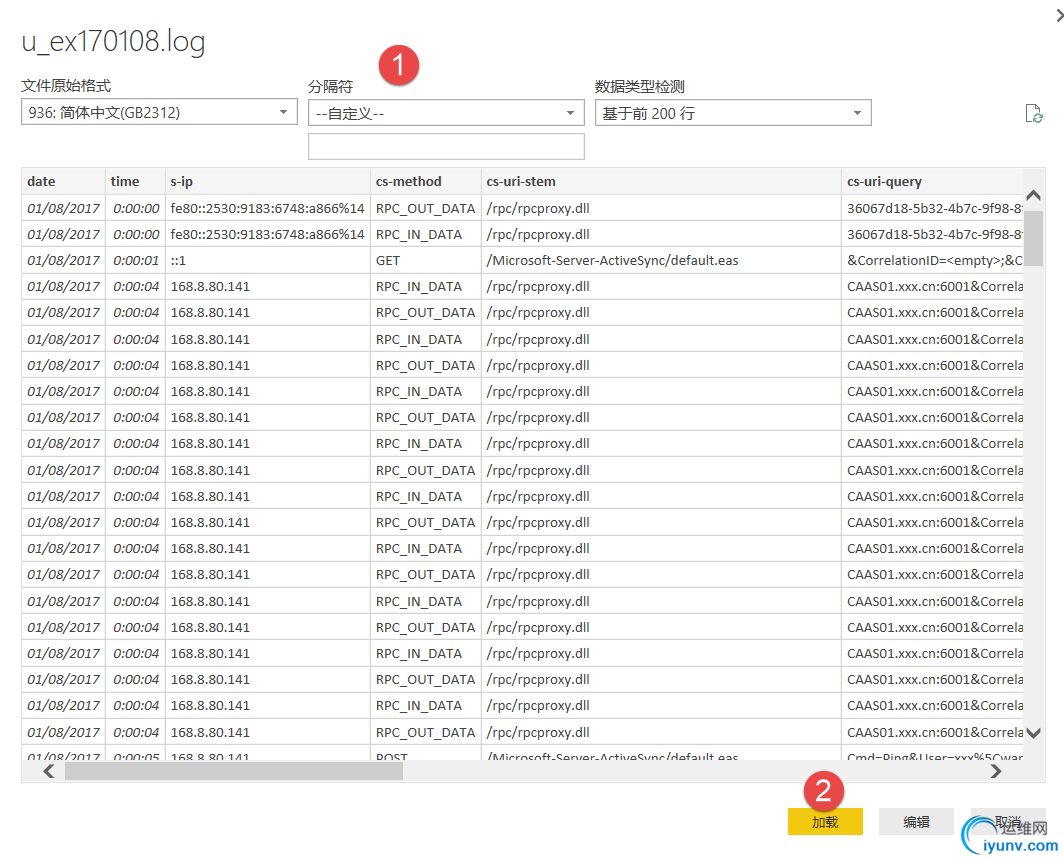Click RPC_OUT_DATA in the first row
This screenshot has width=1064, height=862.
coord(425,208)
